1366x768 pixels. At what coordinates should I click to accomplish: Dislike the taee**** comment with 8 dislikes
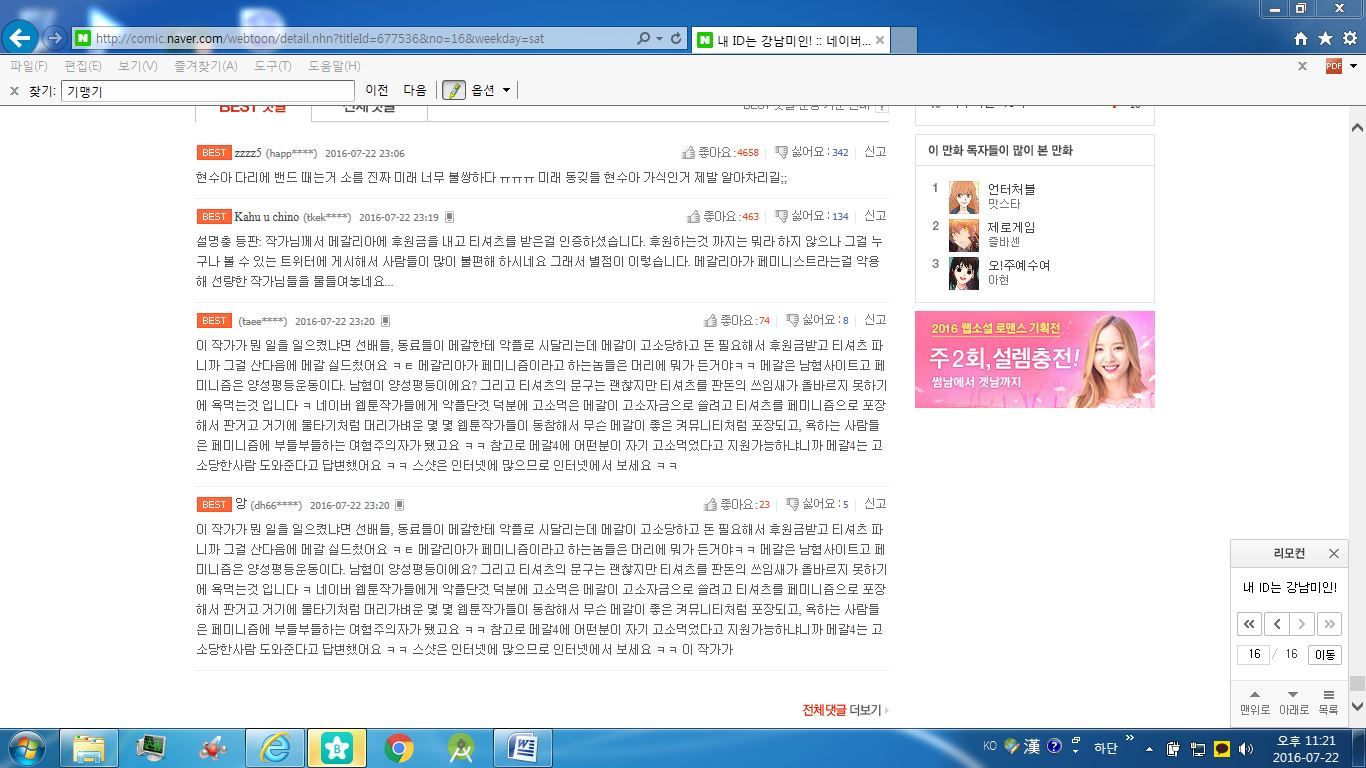(817, 320)
